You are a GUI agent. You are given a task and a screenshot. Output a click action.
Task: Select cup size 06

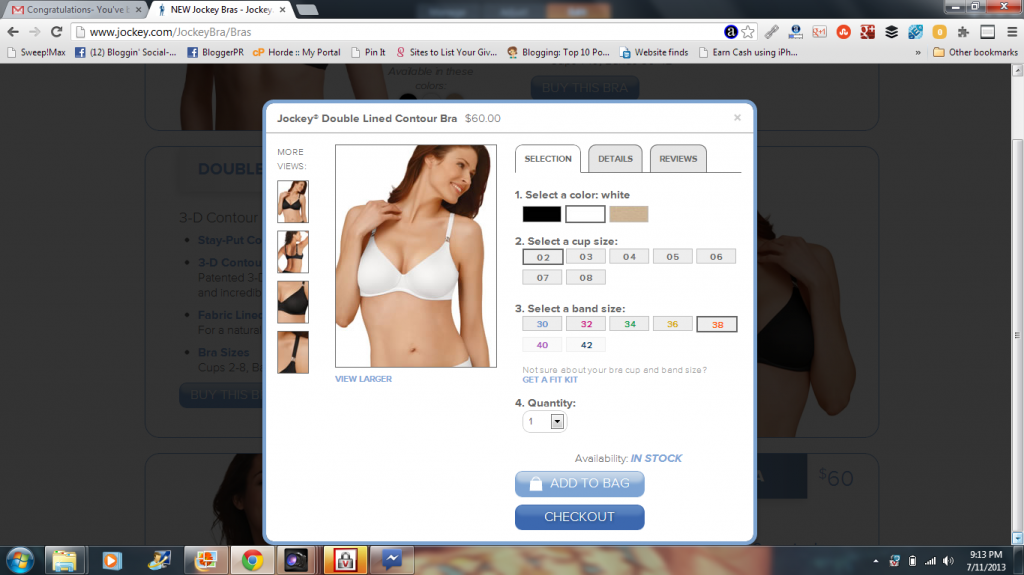pyautogui.click(x=716, y=257)
